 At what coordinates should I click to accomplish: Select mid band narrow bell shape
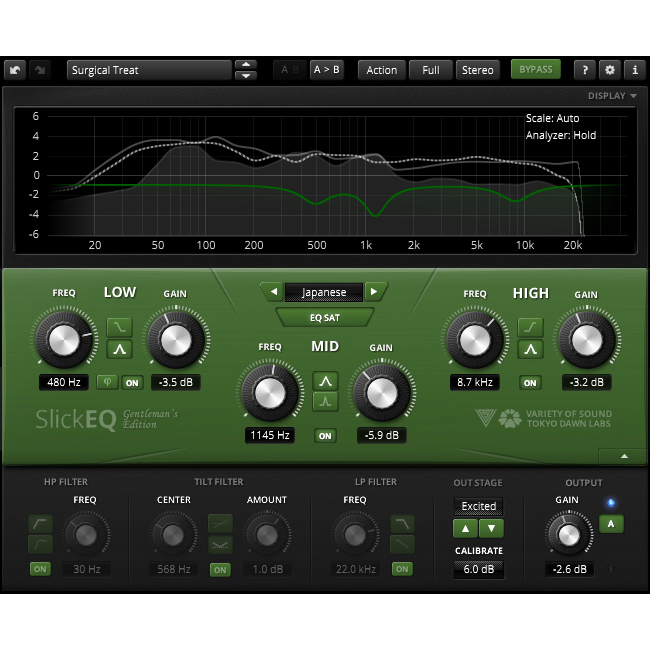pyautogui.click(x=325, y=402)
